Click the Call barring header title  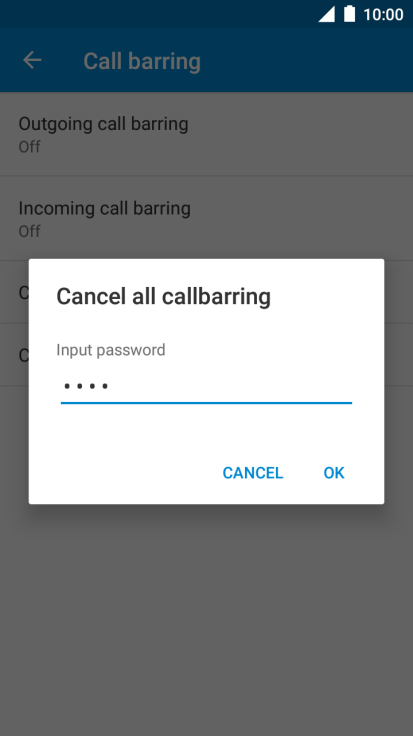coord(142,61)
